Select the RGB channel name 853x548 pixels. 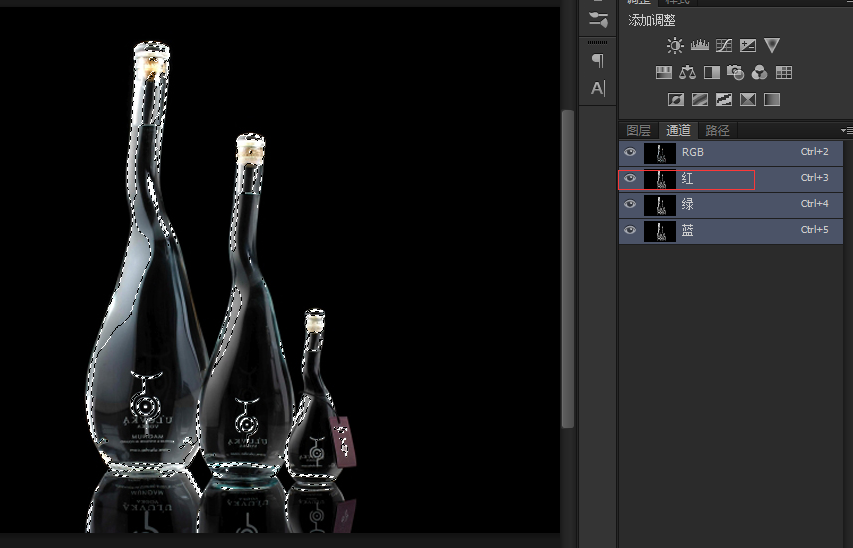(693, 152)
